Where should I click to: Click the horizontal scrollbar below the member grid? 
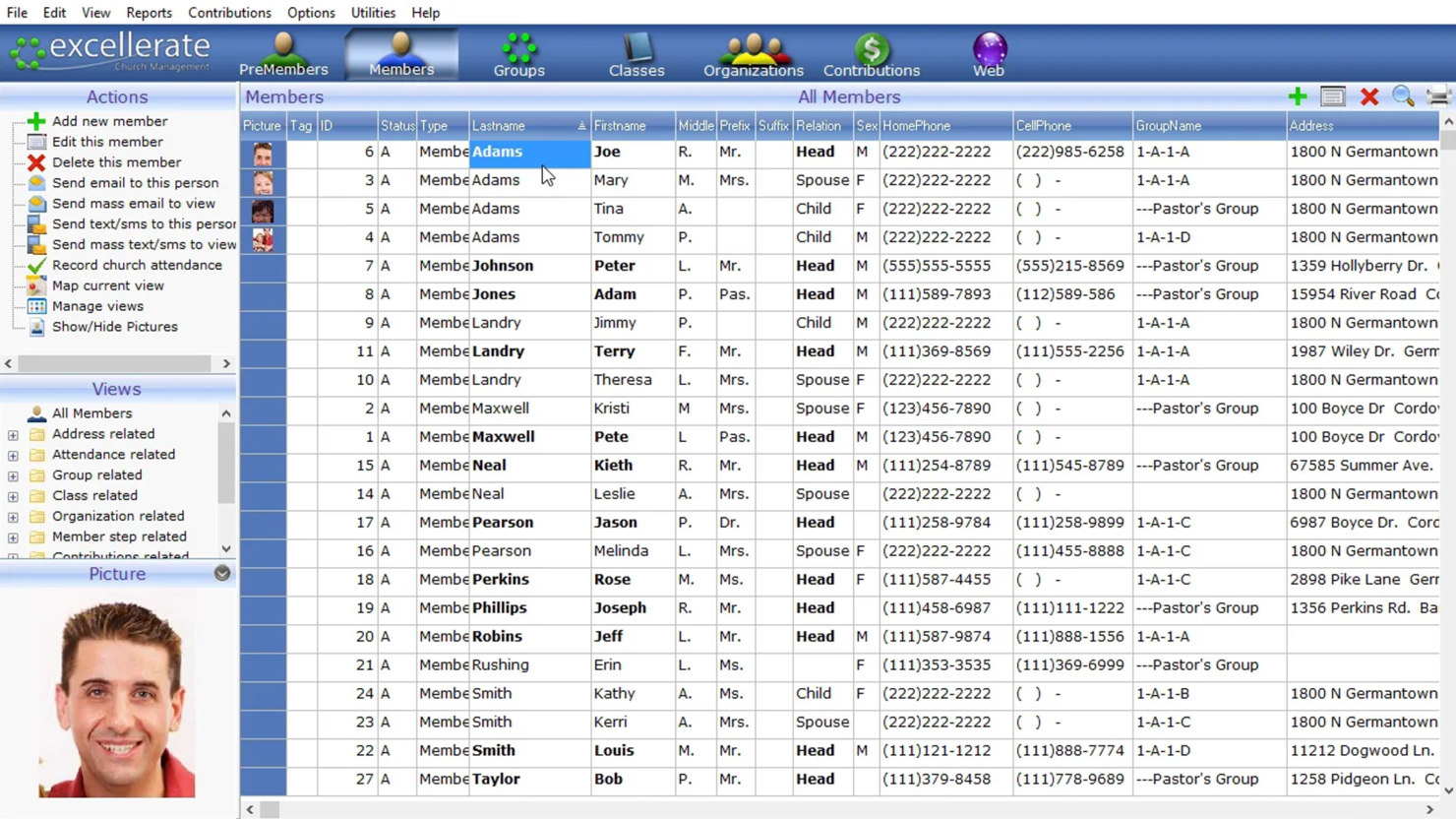tap(689, 809)
